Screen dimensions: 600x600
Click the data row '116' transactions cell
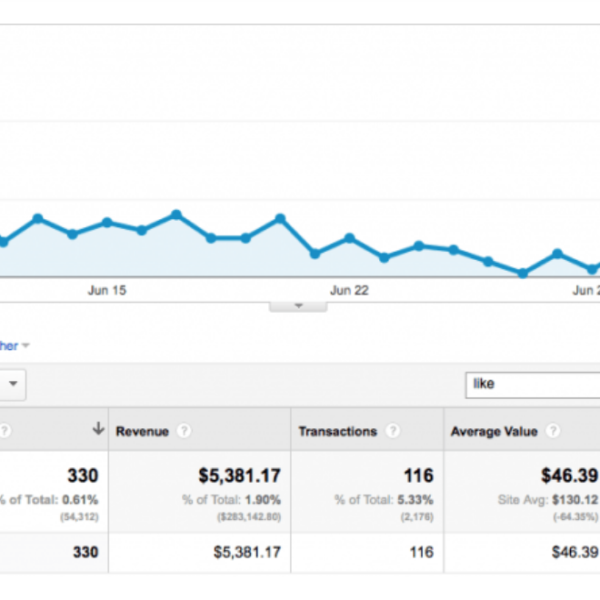pos(422,552)
